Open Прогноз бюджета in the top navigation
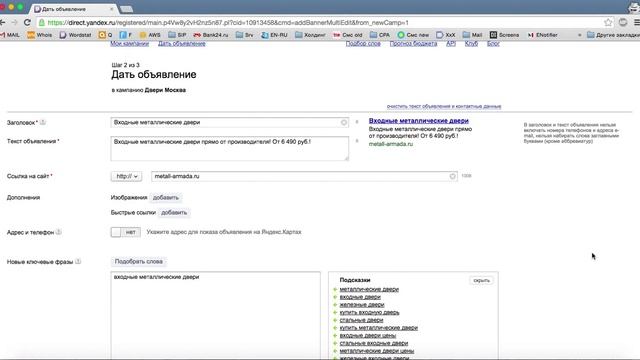640x360 pixels. point(413,44)
